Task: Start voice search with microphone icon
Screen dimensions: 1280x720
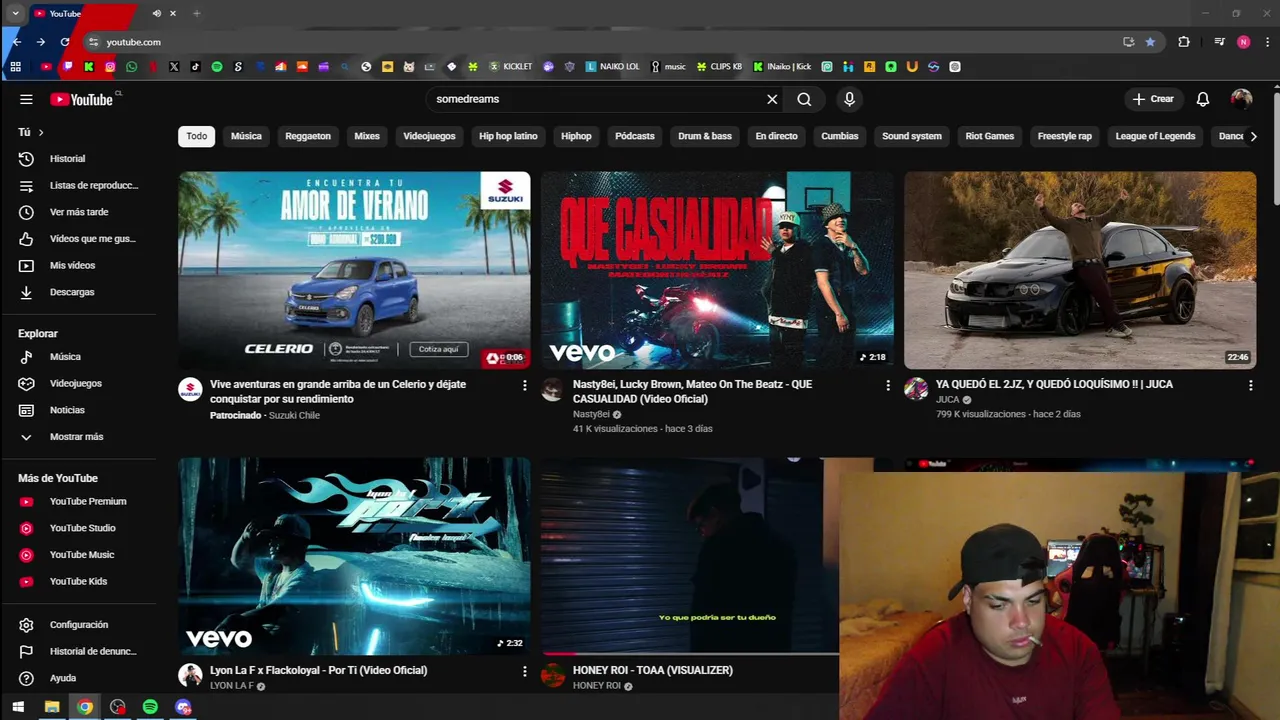Action: (849, 99)
